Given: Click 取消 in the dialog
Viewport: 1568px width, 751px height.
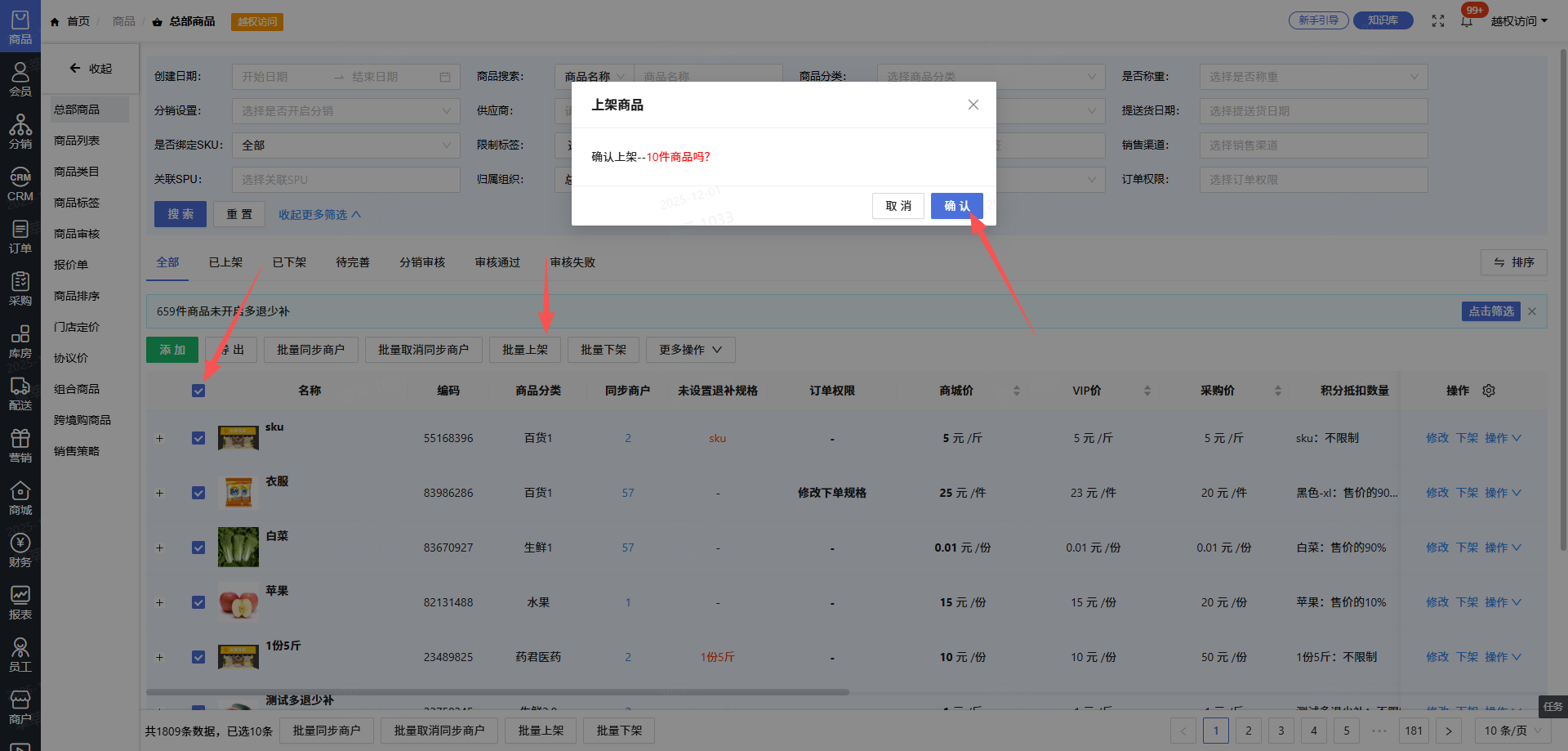Looking at the screenshot, I should pos(898,206).
